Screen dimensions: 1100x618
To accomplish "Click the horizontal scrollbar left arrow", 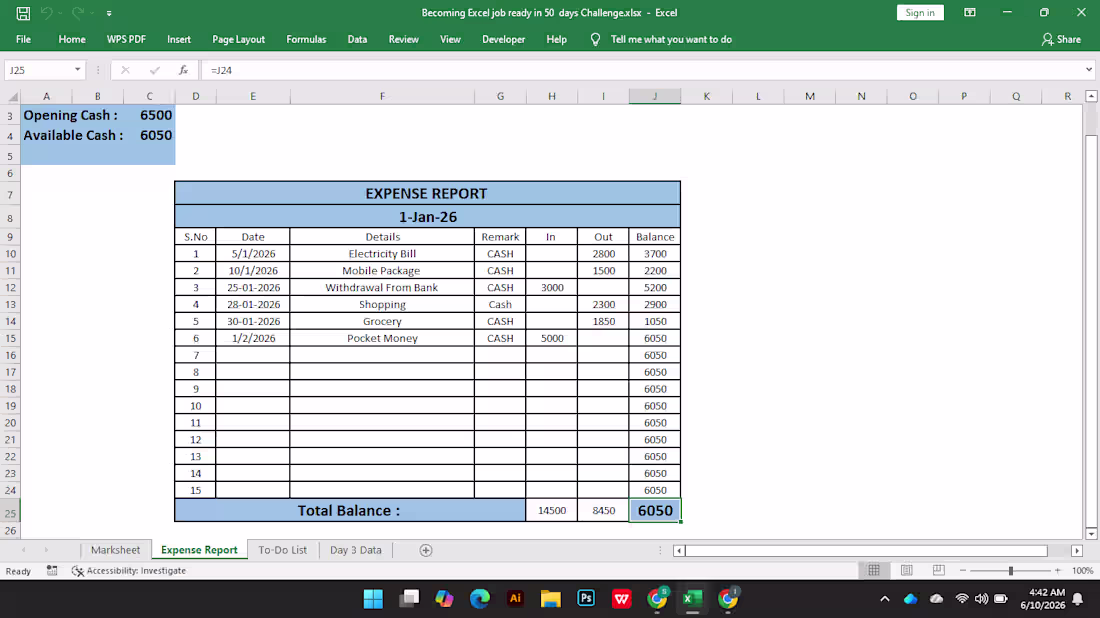I will point(678,551).
